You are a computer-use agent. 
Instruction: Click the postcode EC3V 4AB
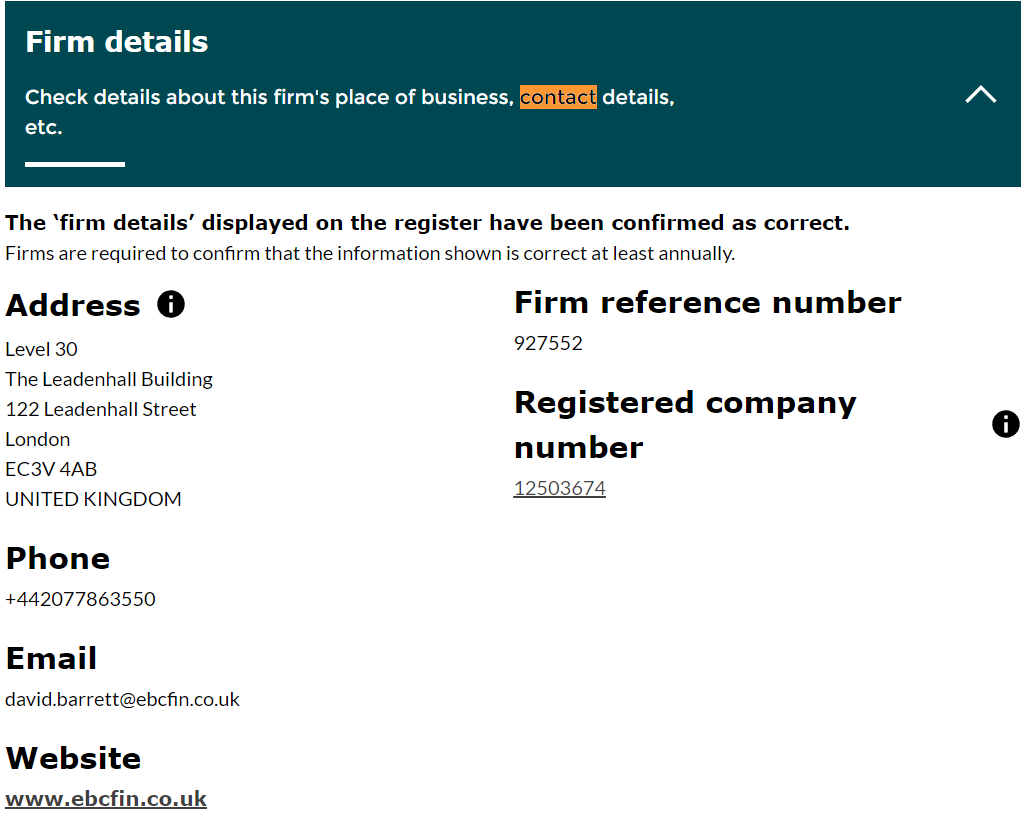click(x=51, y=468)
